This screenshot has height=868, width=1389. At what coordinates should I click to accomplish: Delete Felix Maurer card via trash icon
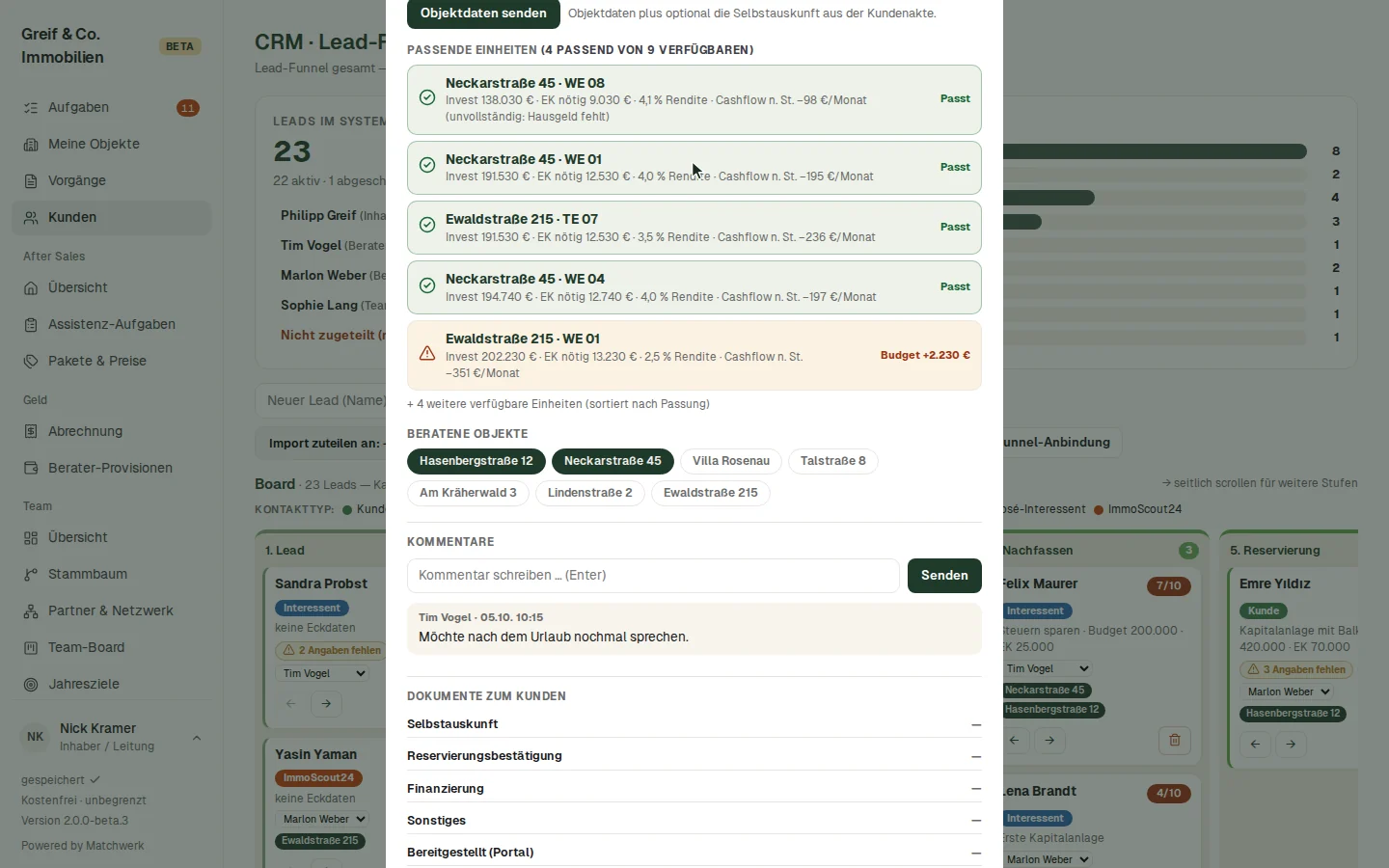[1175, 741]
